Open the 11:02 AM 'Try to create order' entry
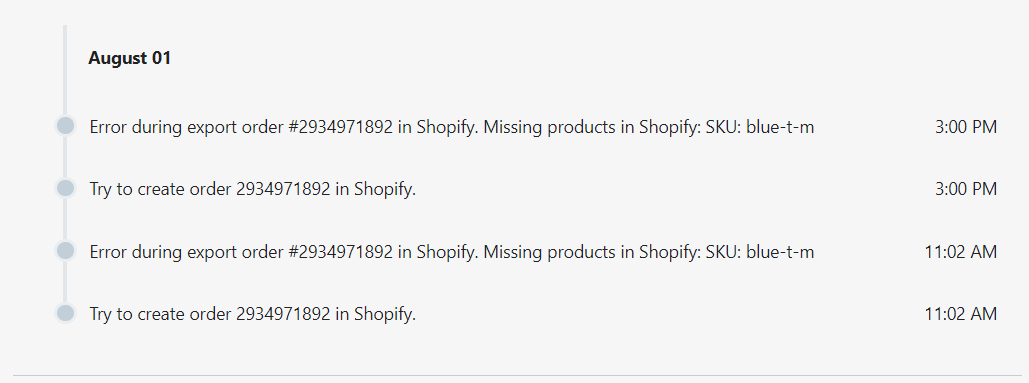The height and width of the screenshot is (383, 1029). point(253,314)
